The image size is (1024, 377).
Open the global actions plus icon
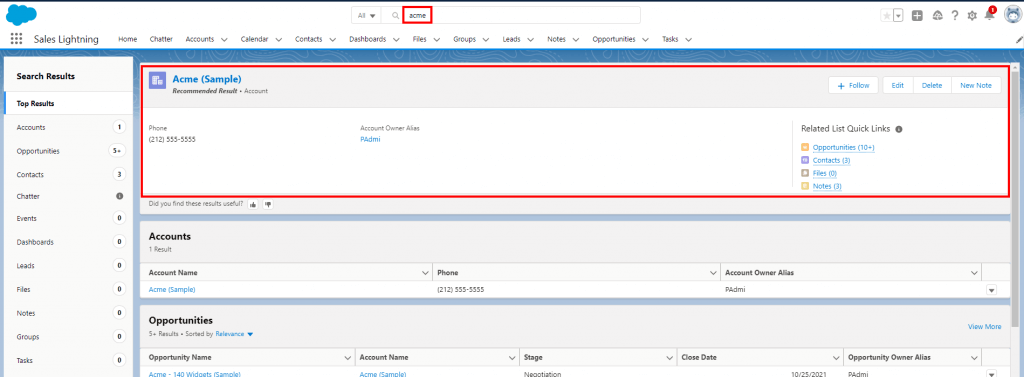917,16
